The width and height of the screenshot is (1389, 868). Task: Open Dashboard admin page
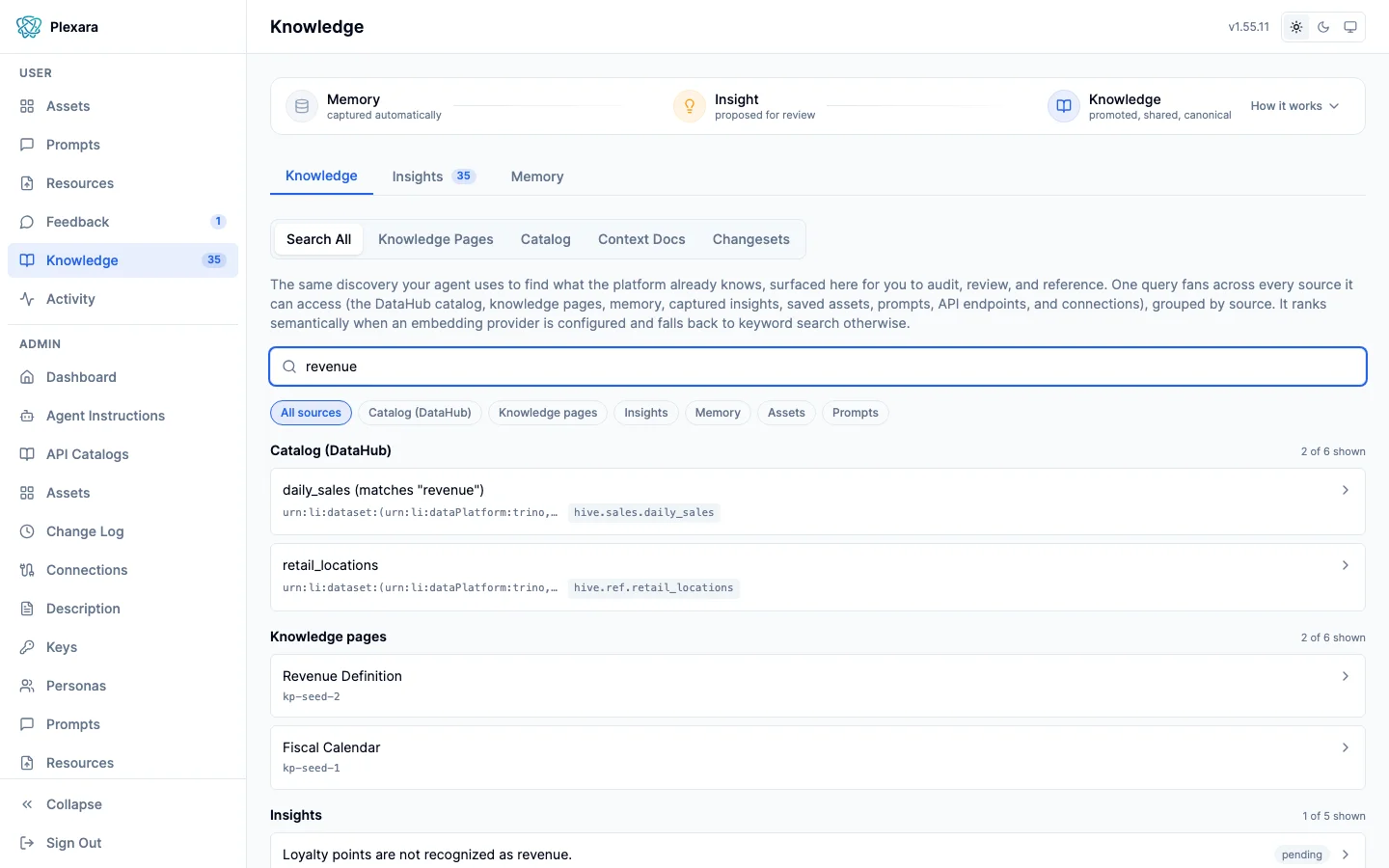123,377
